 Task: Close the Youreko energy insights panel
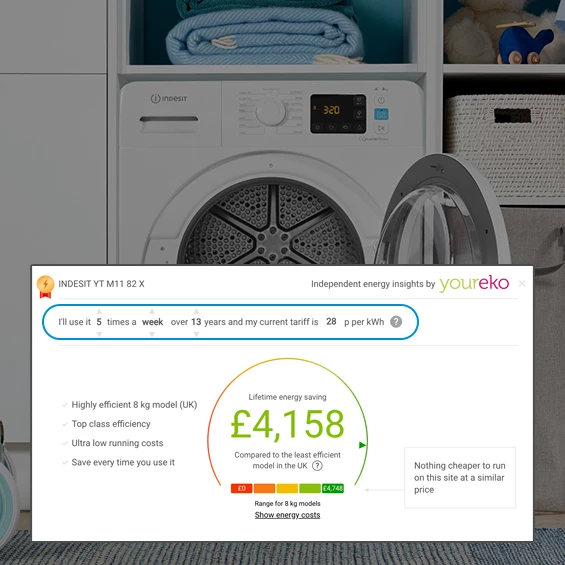point(522,283)
